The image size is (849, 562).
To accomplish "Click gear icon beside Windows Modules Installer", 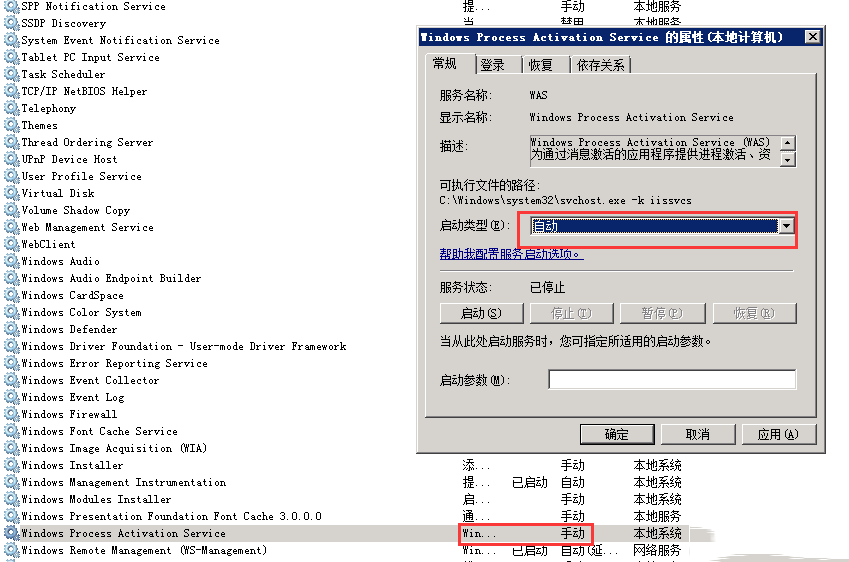I will pyautogui.click(x=11, y=499).
